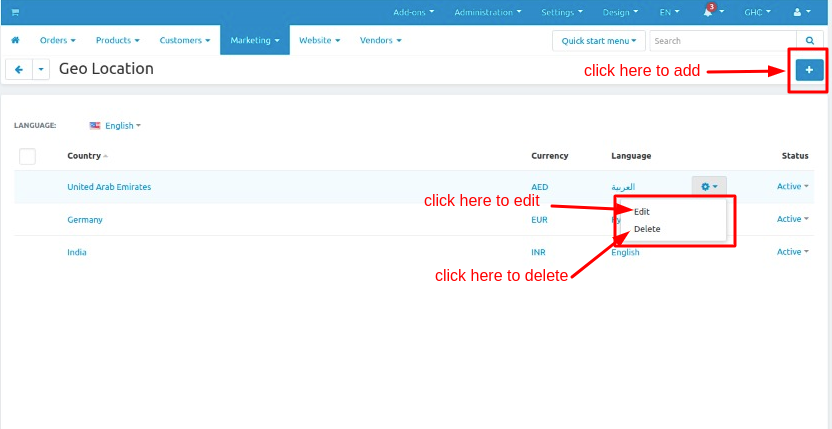Open the GHC currency selector
This screenshot has width=832, height=429.
pyautogui.click(x=758, y=12)
